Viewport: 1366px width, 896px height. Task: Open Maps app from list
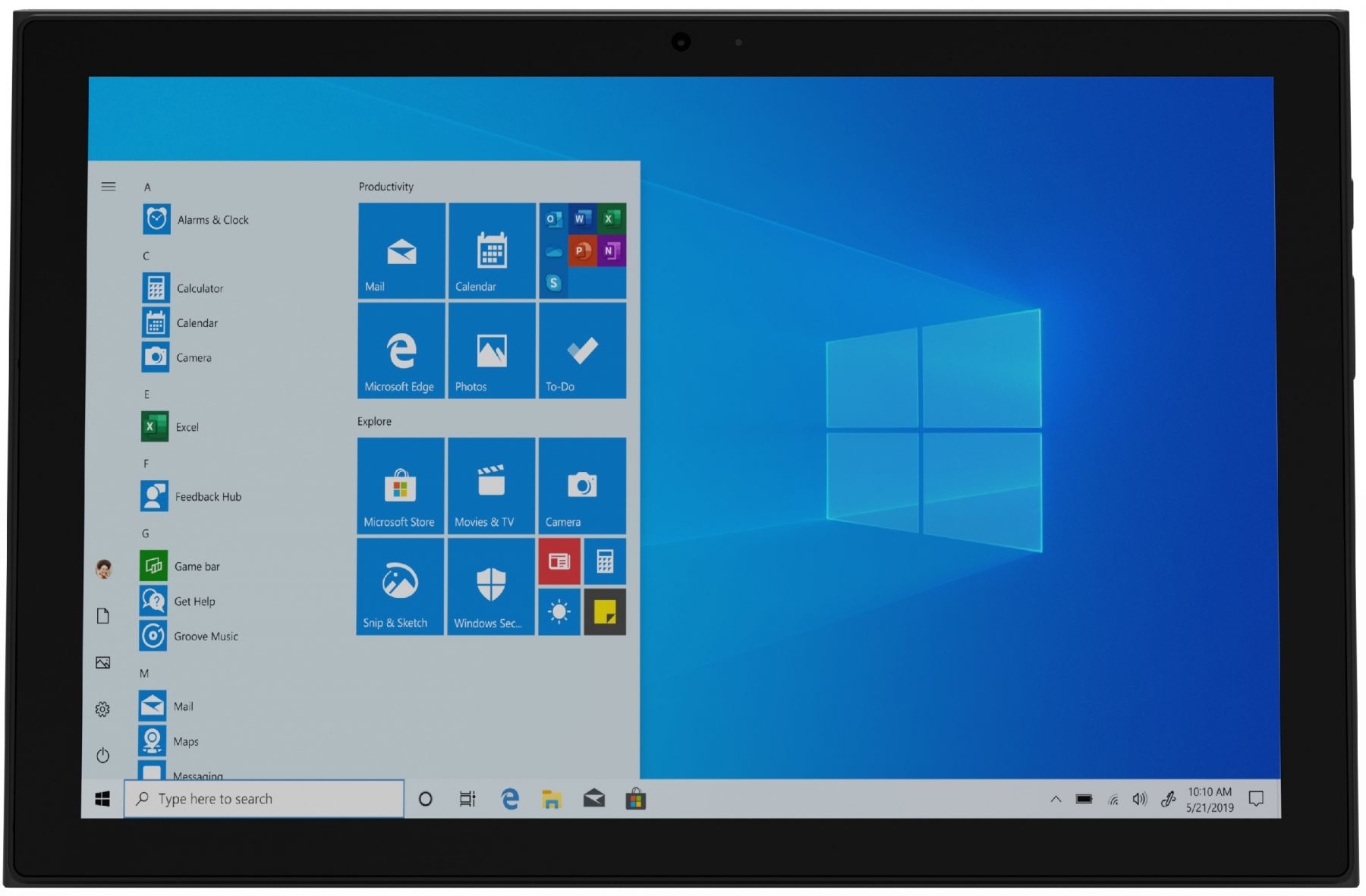point(169,741)
